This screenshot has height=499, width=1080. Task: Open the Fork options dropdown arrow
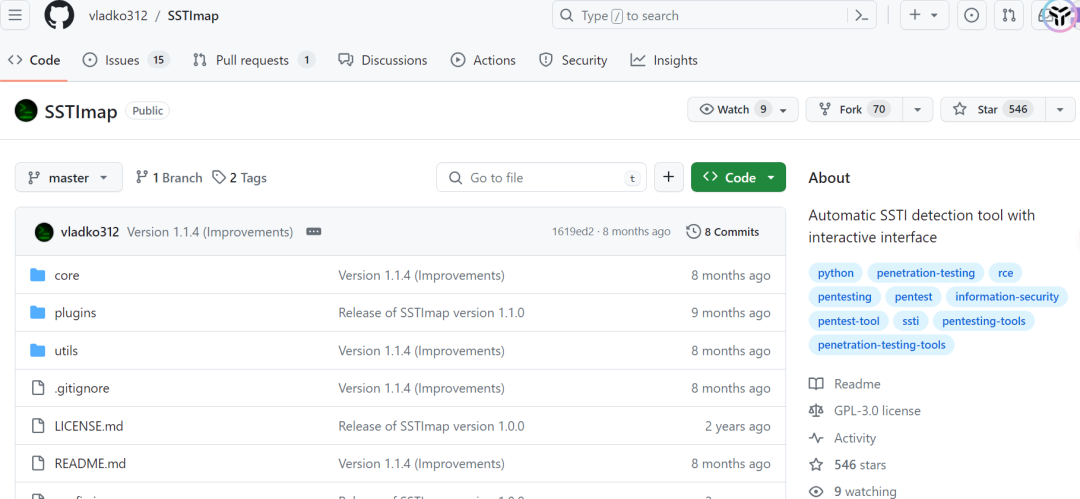[x=917, y=110]
